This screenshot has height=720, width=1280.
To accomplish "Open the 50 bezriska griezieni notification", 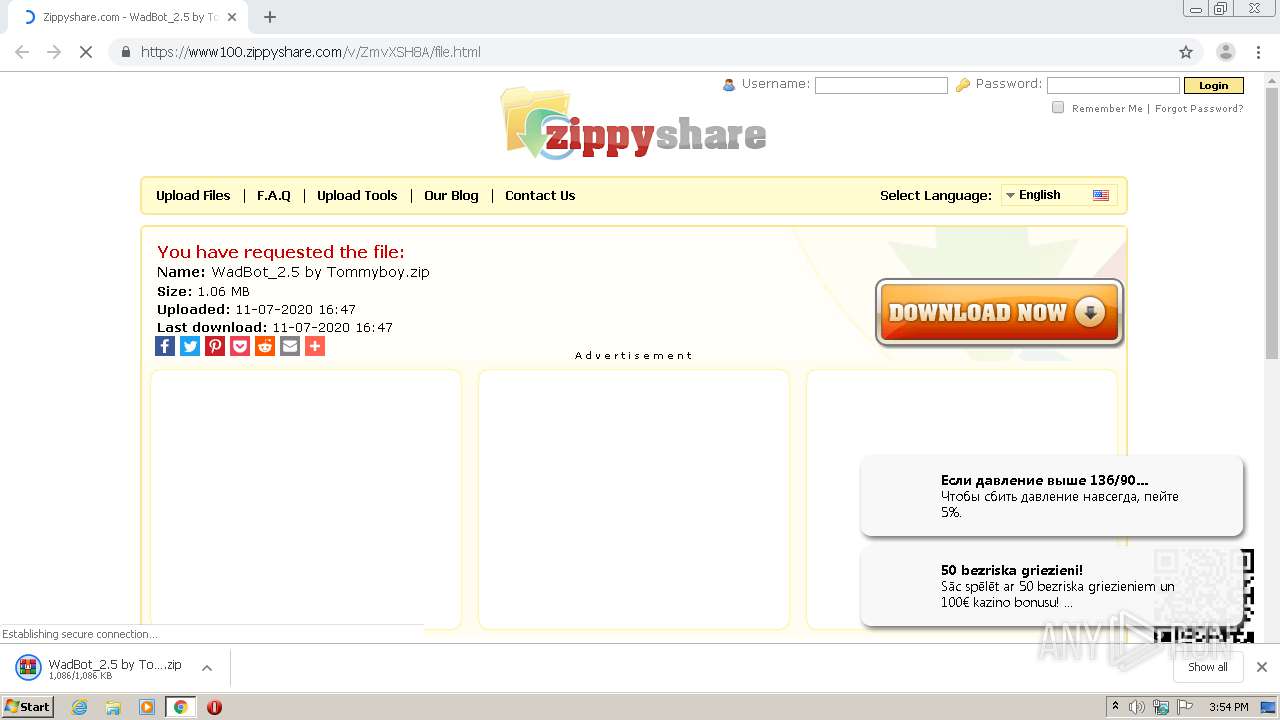I will pos(1052,586).
